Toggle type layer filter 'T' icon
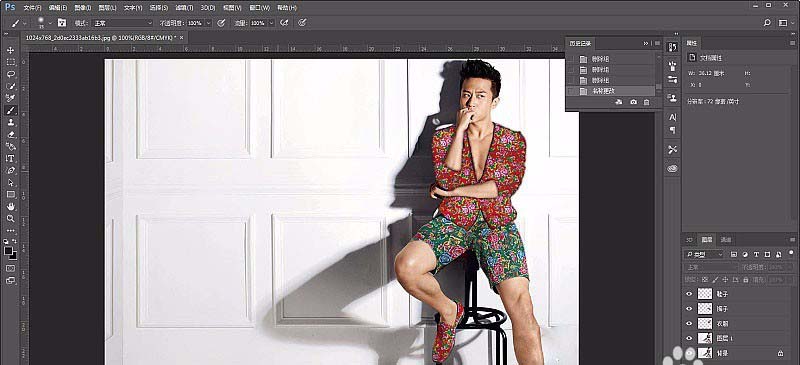Screen dimensions: 800x365 coord(756,254)
